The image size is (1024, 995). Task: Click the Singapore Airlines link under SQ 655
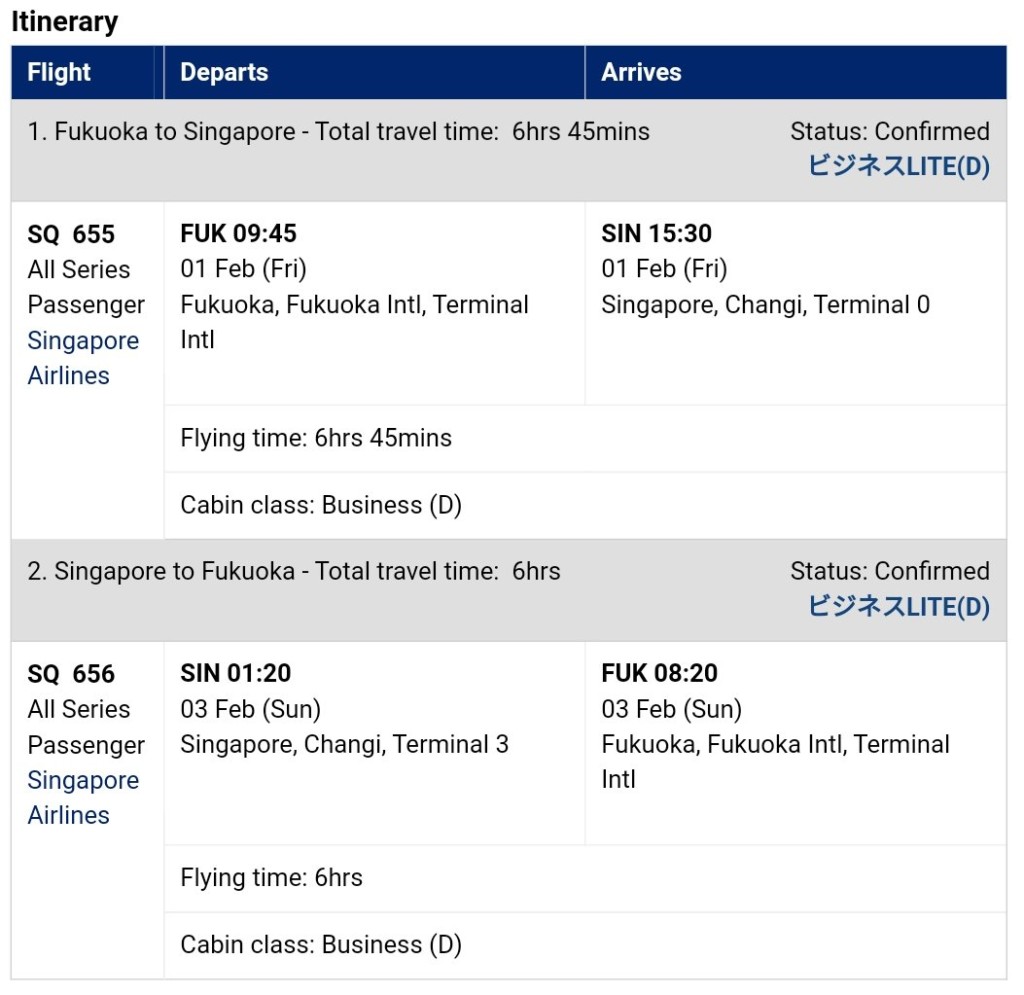pyautogui.click(x=83, y=358)
